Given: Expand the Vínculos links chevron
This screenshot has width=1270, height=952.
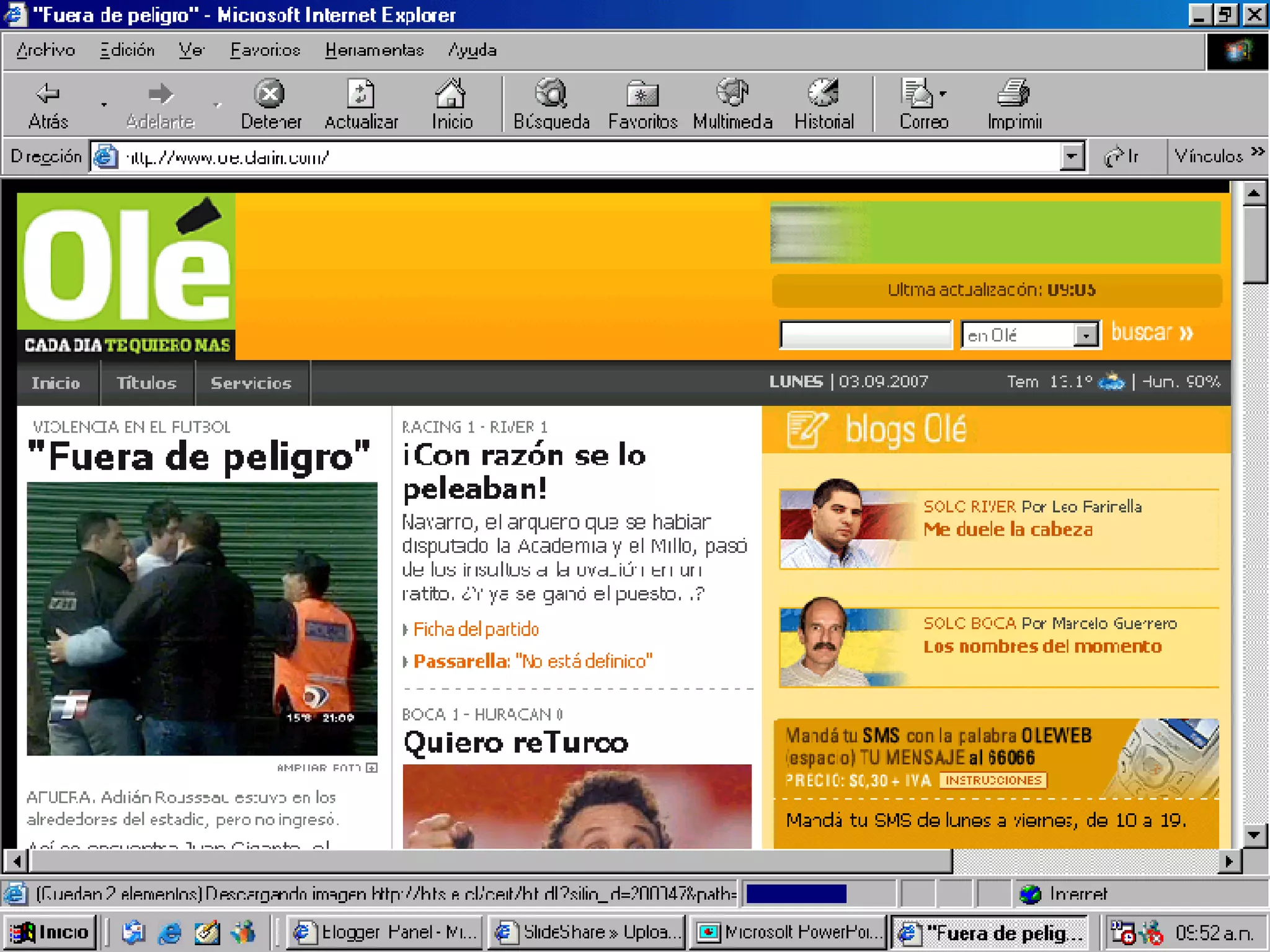Looking at the screenshot, I should click(x=1258, y=152).
